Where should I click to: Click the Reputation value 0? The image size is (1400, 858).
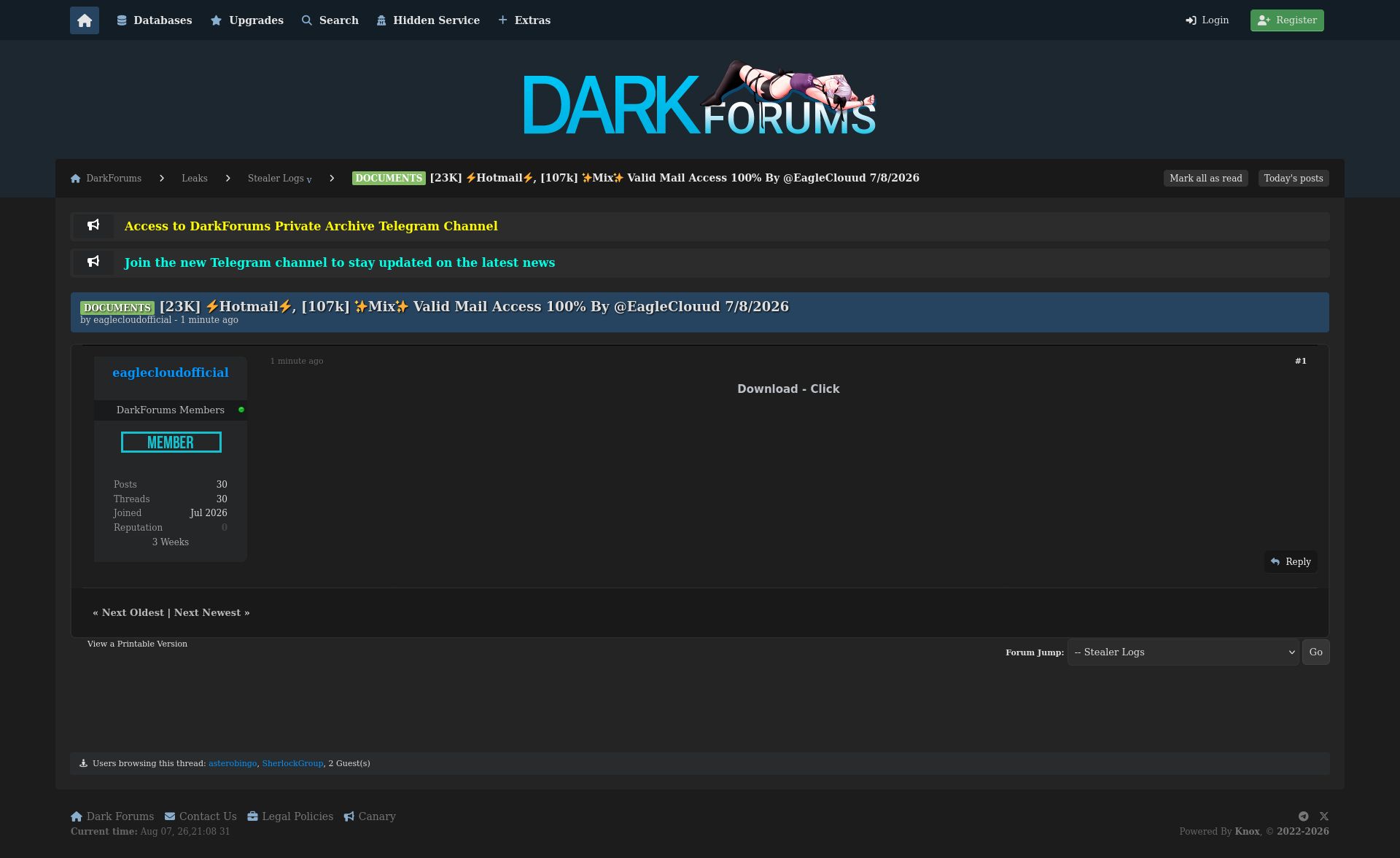click(225, 528)
